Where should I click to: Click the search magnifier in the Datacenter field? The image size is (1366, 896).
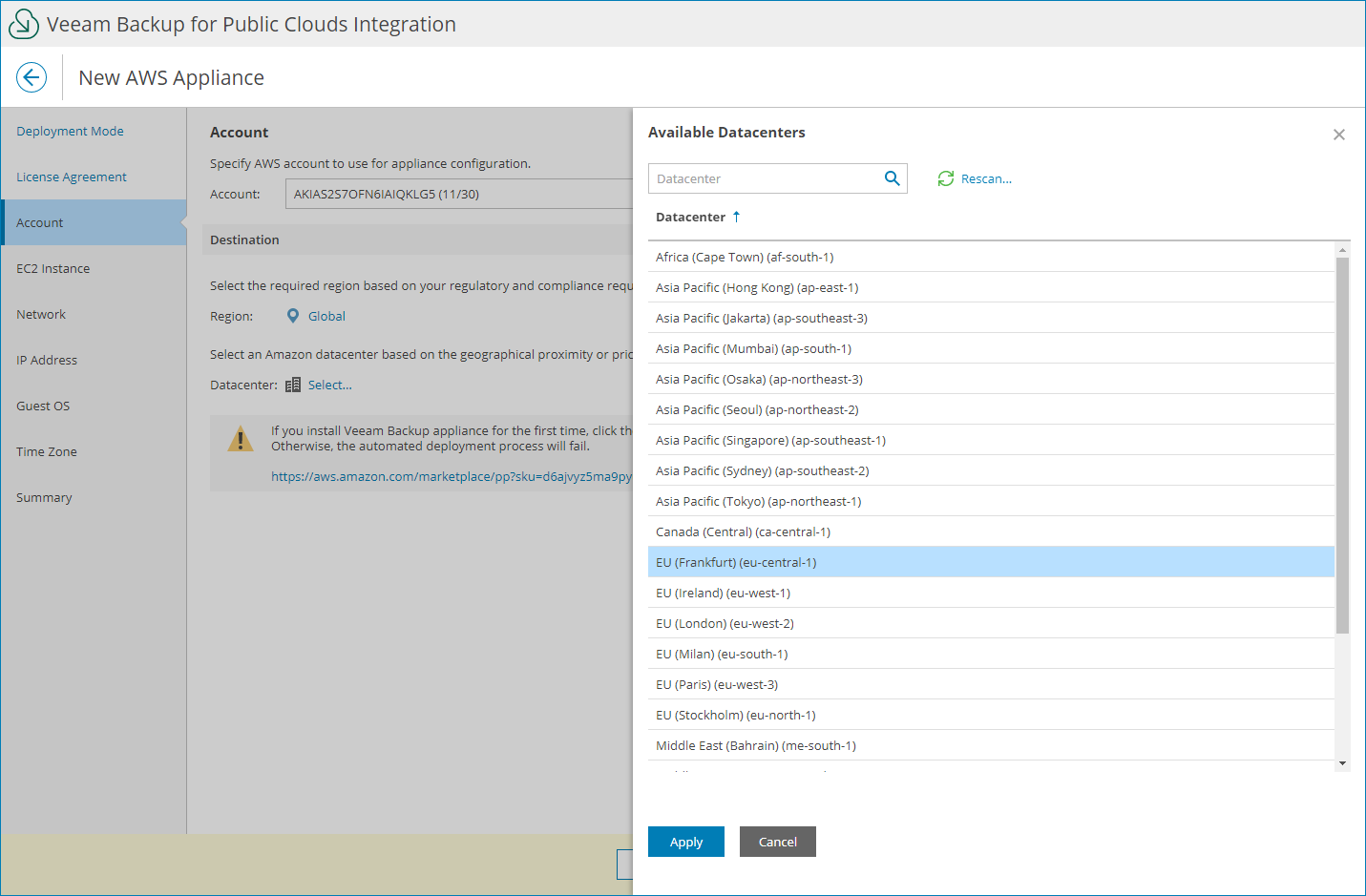(x=892, y=178)
